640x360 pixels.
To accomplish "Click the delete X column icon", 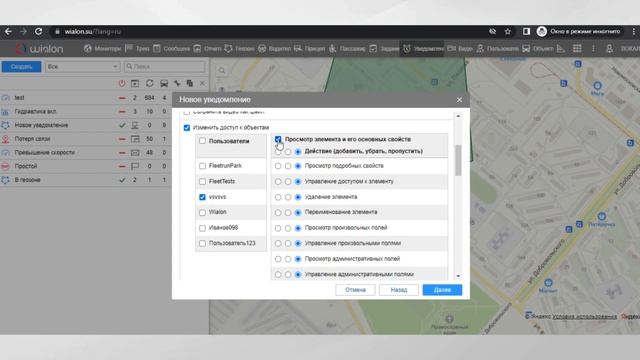I will (202, 83).
